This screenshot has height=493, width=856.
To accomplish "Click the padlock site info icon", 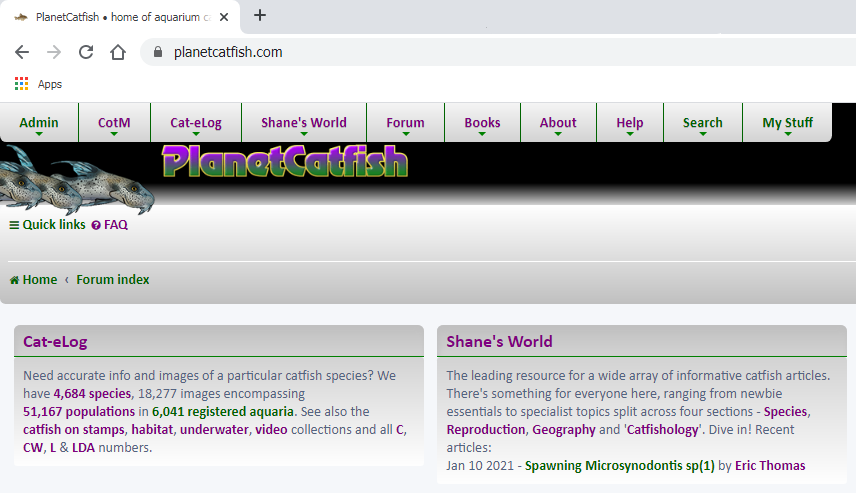I will (x=158, y=52).
